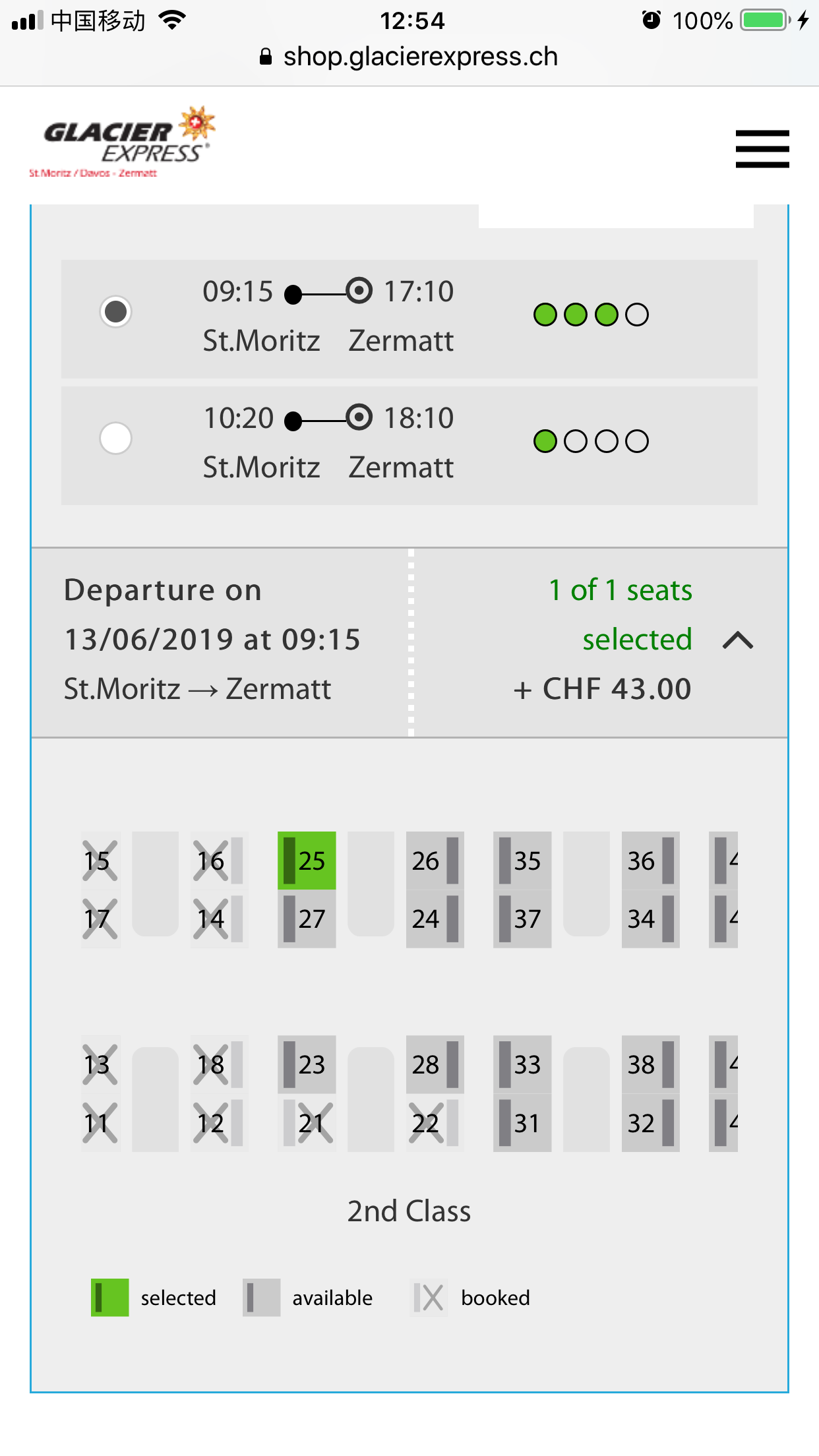This screenshot has height=1456, width=819.
Task: Open the hamburger menu
Action: tap(762, 149)
